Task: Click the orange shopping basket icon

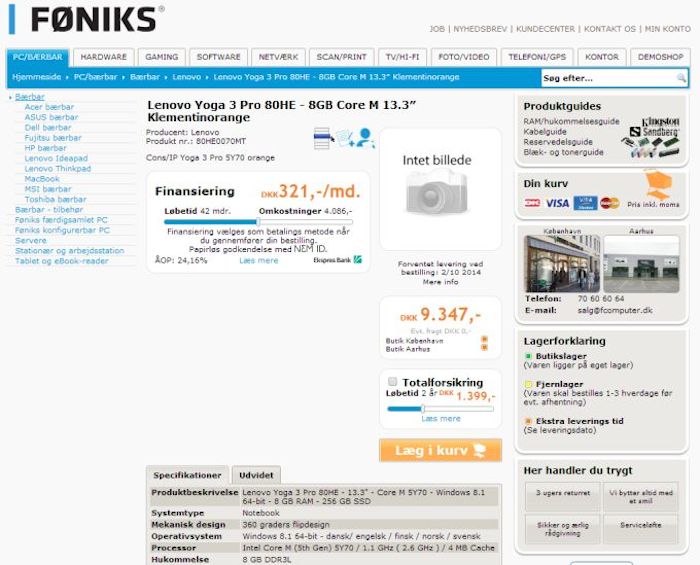Action: (658, 185)
